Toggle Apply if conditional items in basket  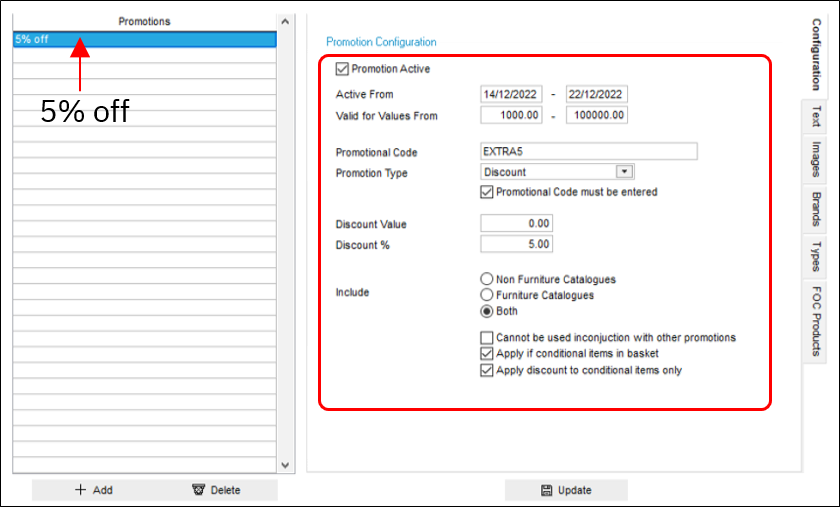487,354
